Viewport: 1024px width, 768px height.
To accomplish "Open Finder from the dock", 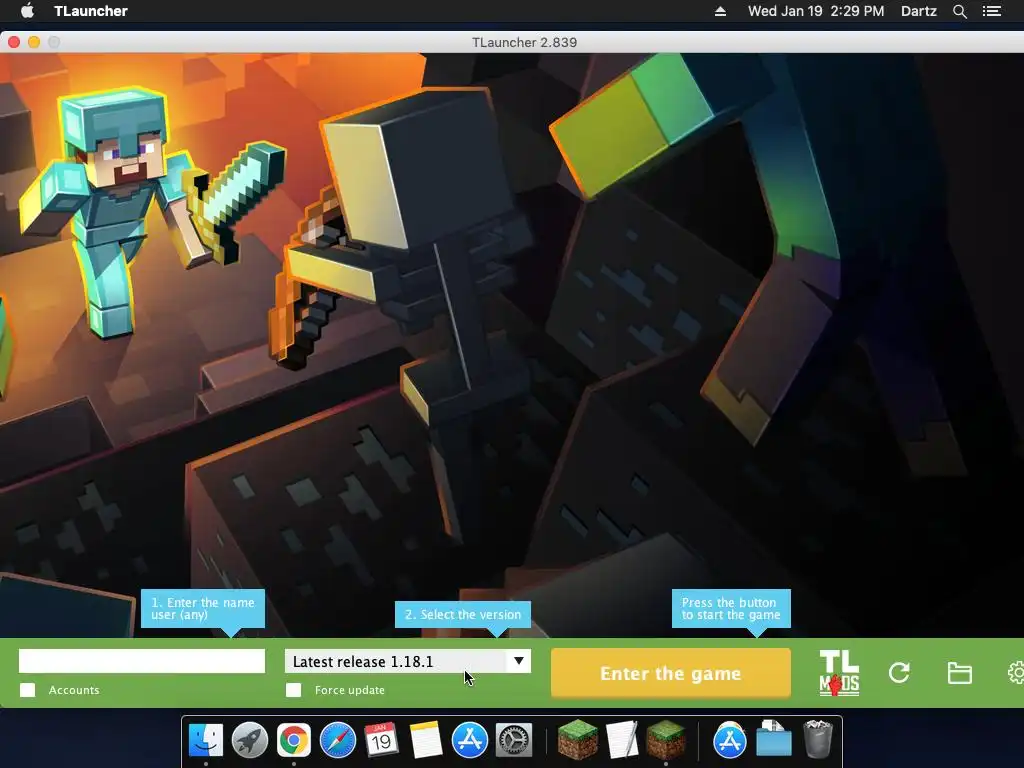I will 206,741.
